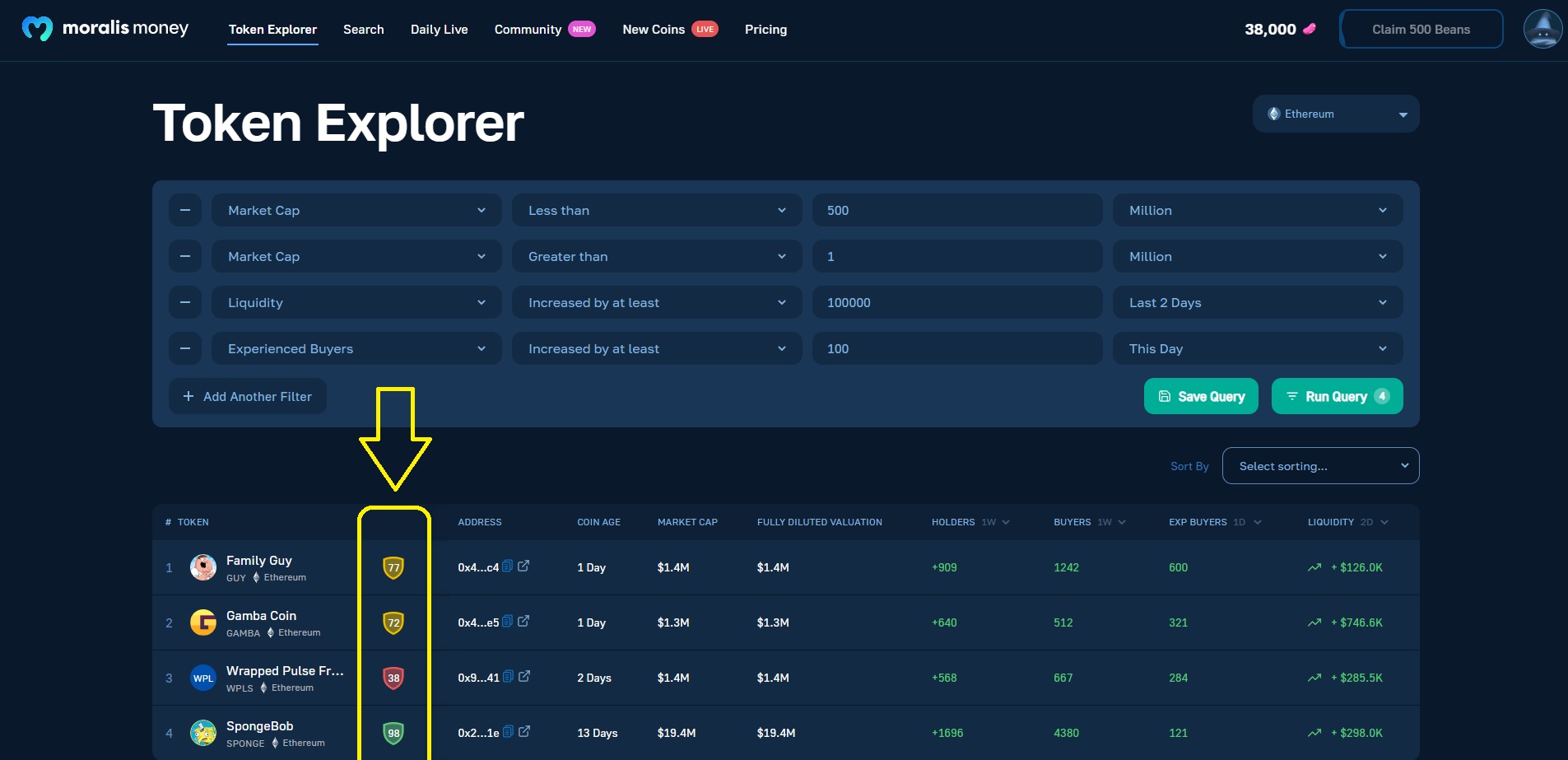1568x760 pixels.
Task: Click Gamba Coin holders +640
Action: 944,622
